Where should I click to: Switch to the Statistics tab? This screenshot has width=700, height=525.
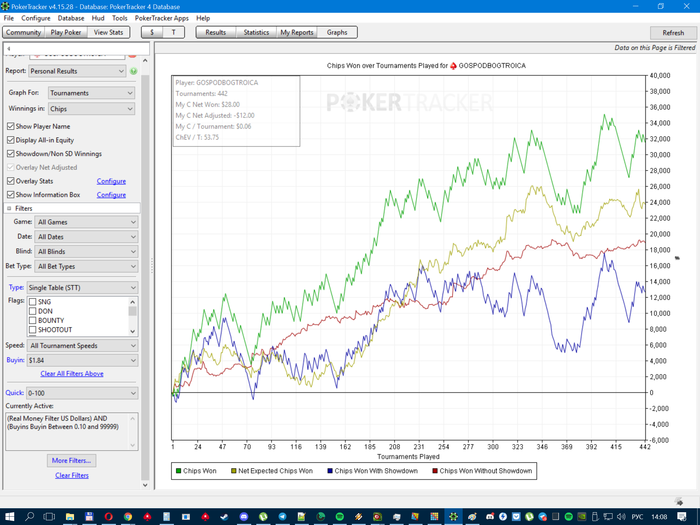(x=256, y=32)
